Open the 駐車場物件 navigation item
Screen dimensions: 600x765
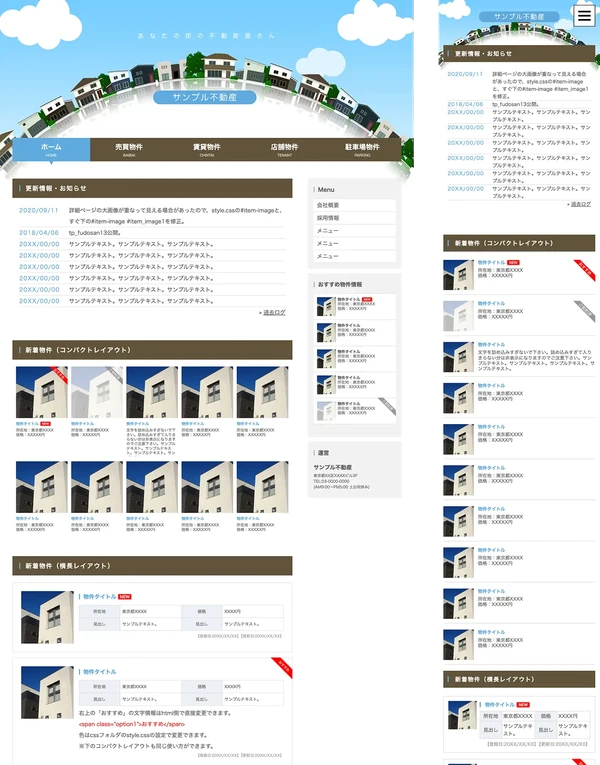[362, 149]
